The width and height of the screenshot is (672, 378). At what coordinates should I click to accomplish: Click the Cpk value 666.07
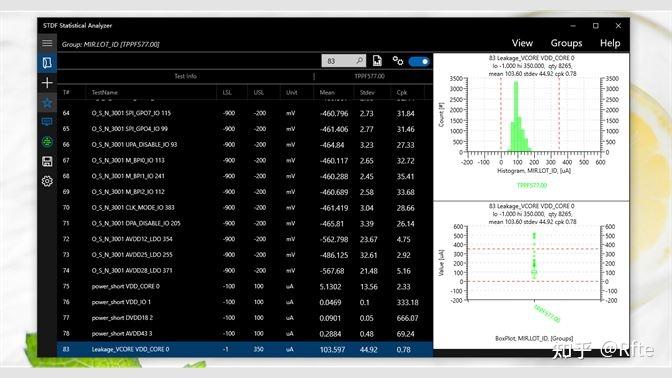click(x=407, y=318)
